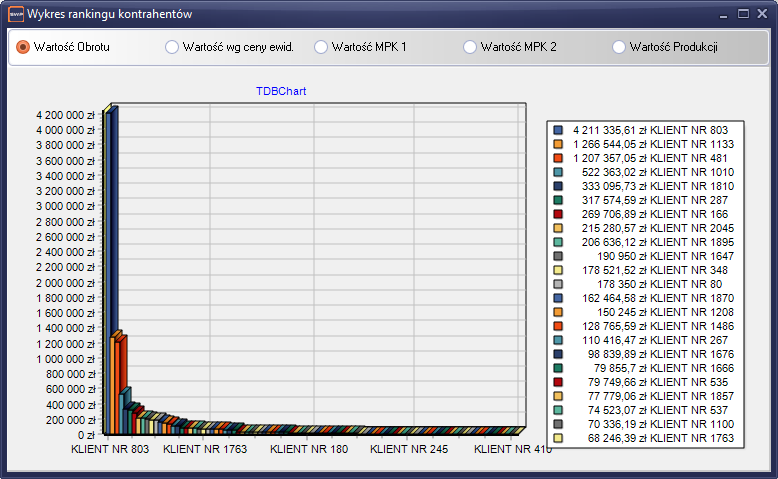Click the KLIENT NR 180 axis label
Image resolution: width=778 pixels, height=479 pixels.
(309, 450)
